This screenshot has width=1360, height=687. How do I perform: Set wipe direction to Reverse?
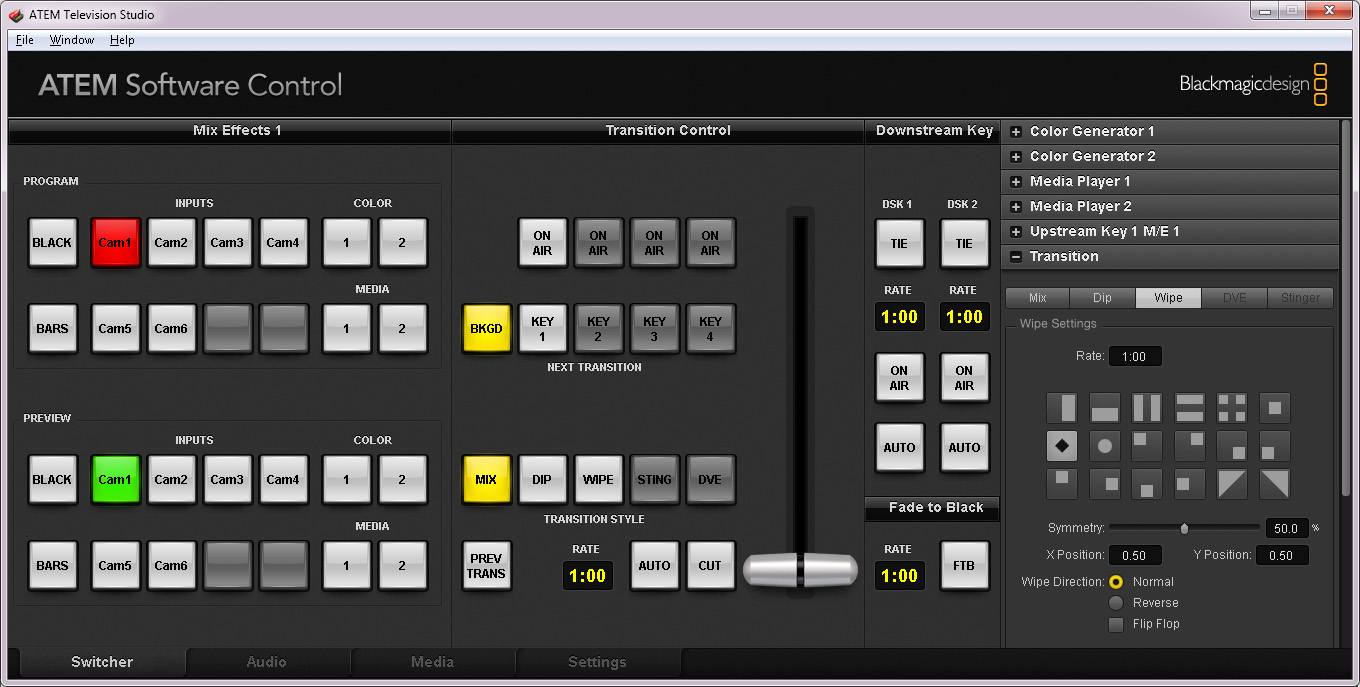click(1116, 603)
